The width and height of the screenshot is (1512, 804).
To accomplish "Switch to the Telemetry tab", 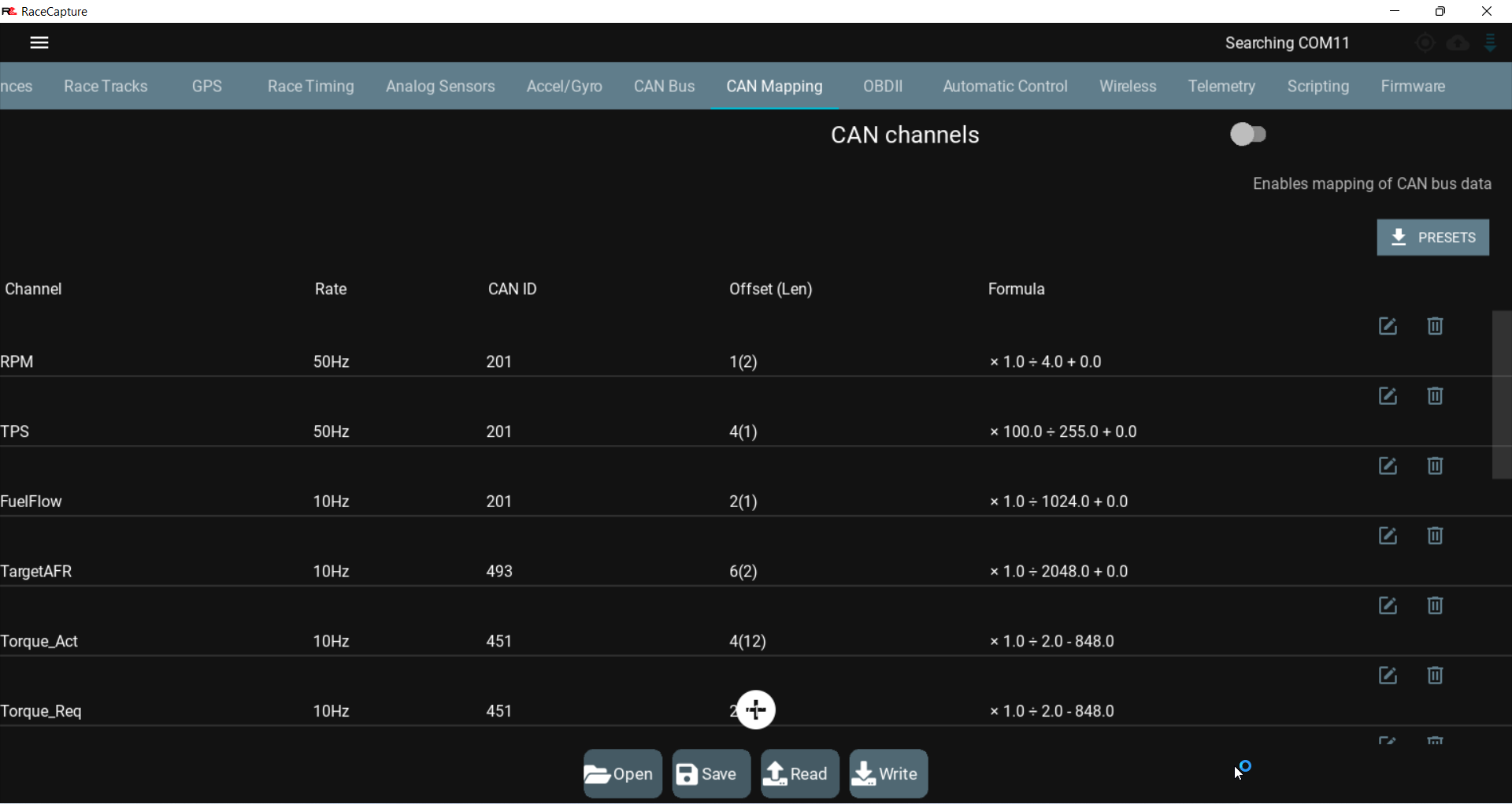I will pos(1221,86).
